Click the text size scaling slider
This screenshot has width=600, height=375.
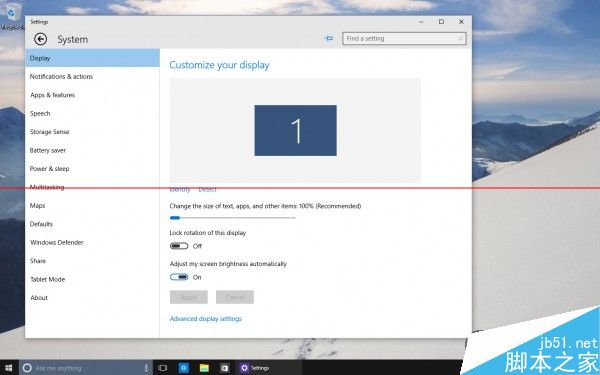[233, 218]
